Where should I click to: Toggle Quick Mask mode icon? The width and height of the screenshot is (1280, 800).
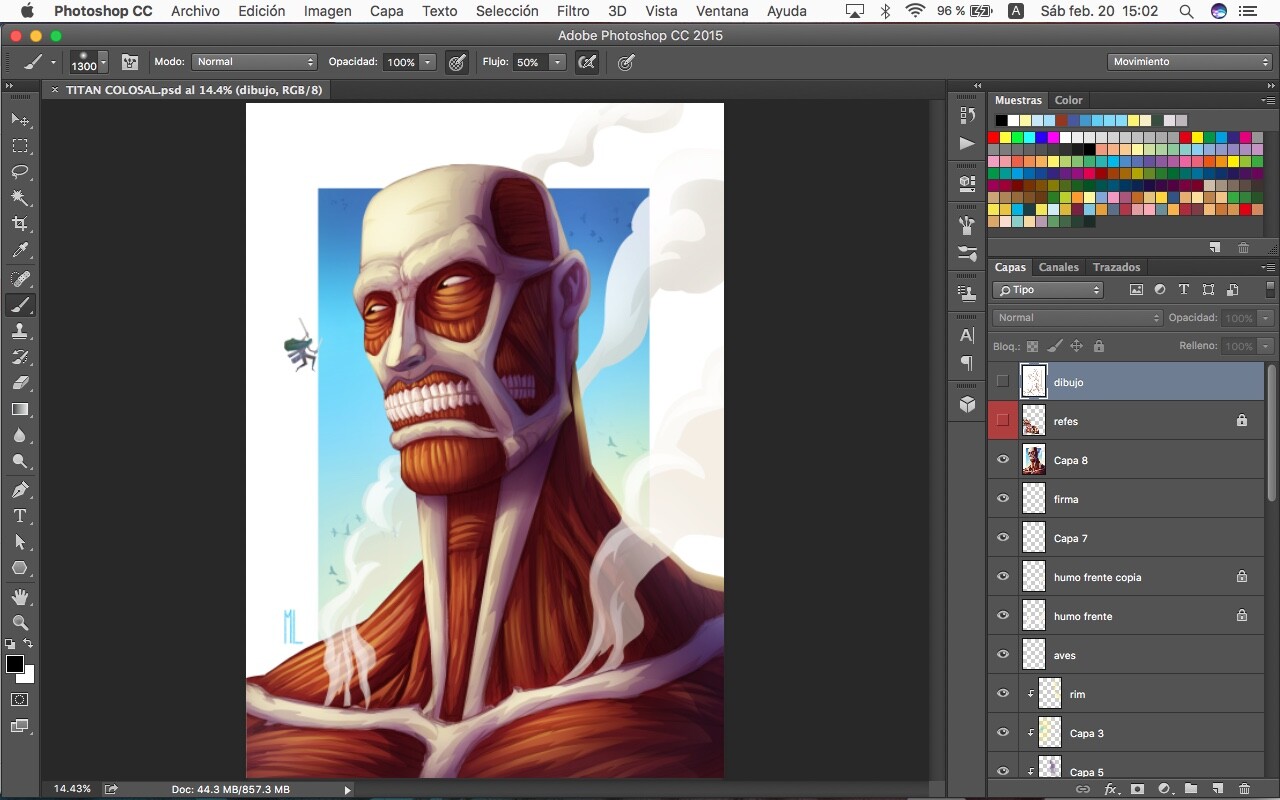point(20,700)
